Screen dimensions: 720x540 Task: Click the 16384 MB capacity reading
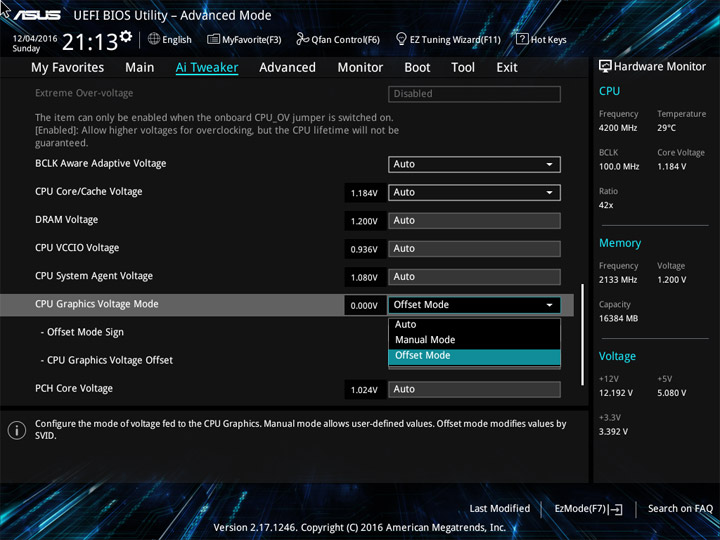pos(618,319)
